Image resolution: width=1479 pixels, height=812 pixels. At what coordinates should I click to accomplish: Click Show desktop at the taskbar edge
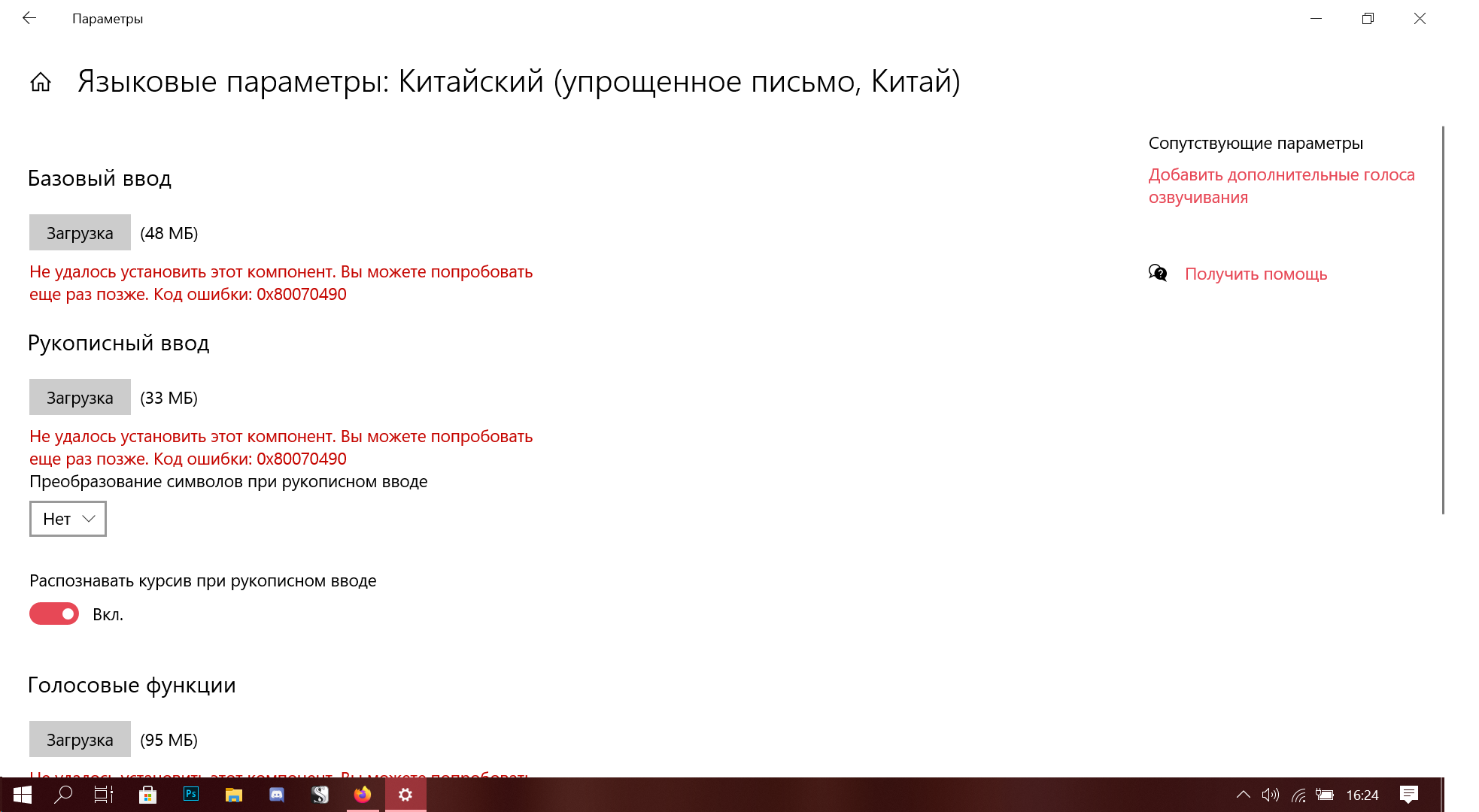click(1441, 795)
